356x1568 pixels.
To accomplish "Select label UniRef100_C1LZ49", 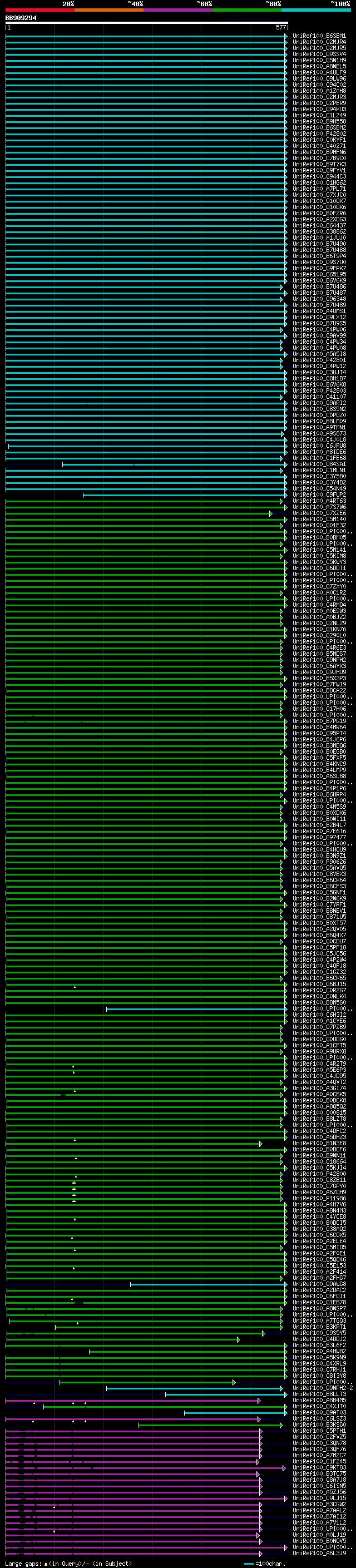I will [x=319, y=115].
